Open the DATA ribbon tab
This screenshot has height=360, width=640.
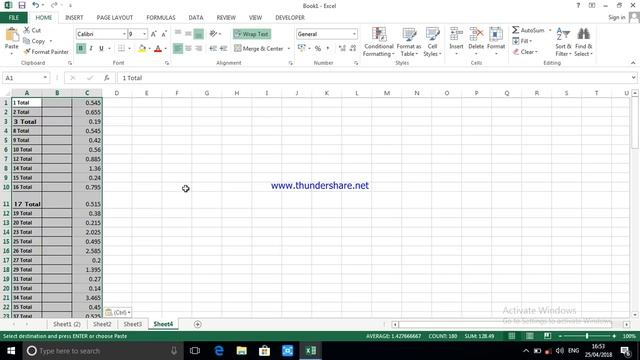tap(196, 18)
